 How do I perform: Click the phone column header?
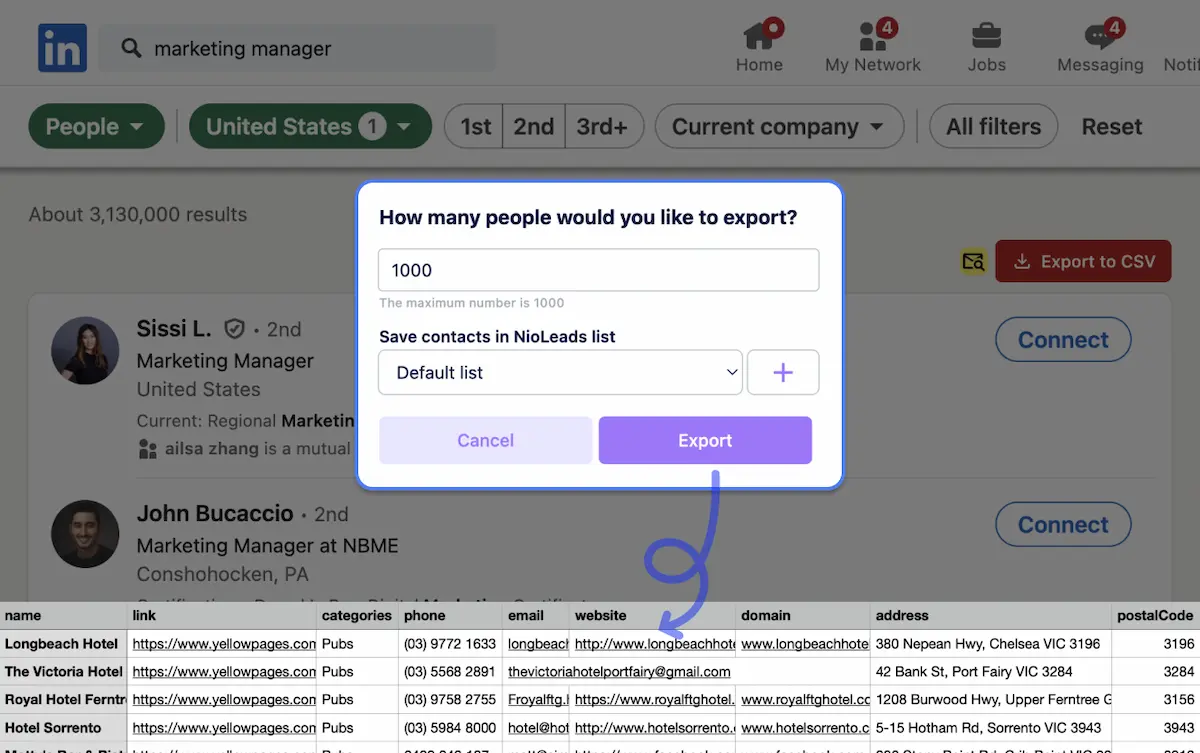(450, 616)
